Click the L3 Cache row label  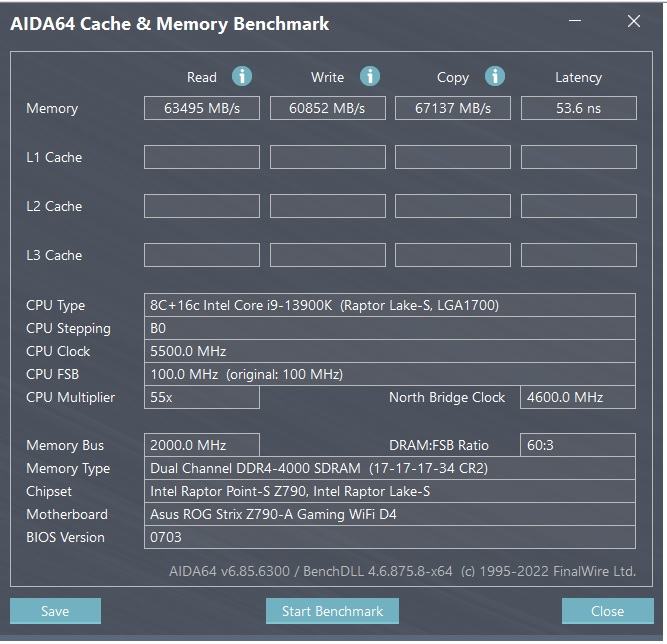[x=54, y=255]
